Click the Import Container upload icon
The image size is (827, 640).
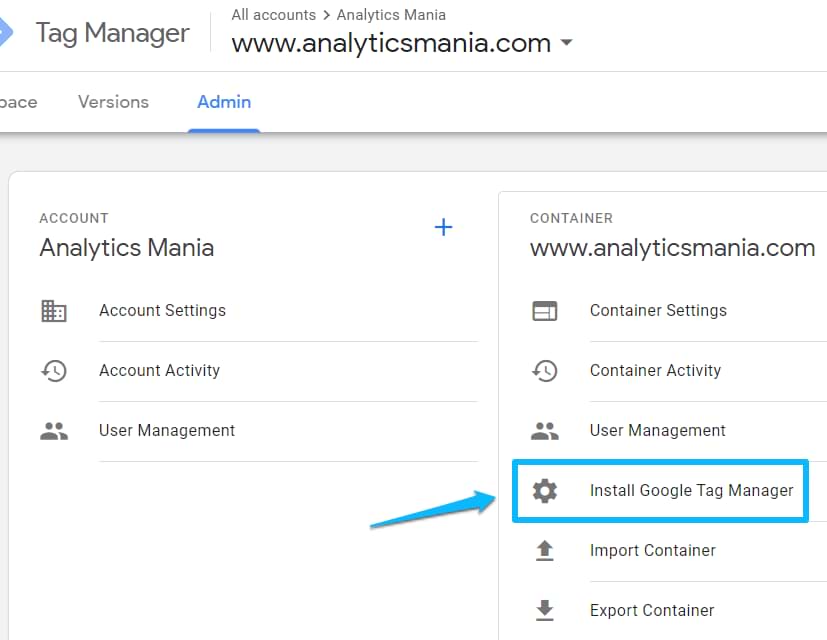tap(545, 550)
